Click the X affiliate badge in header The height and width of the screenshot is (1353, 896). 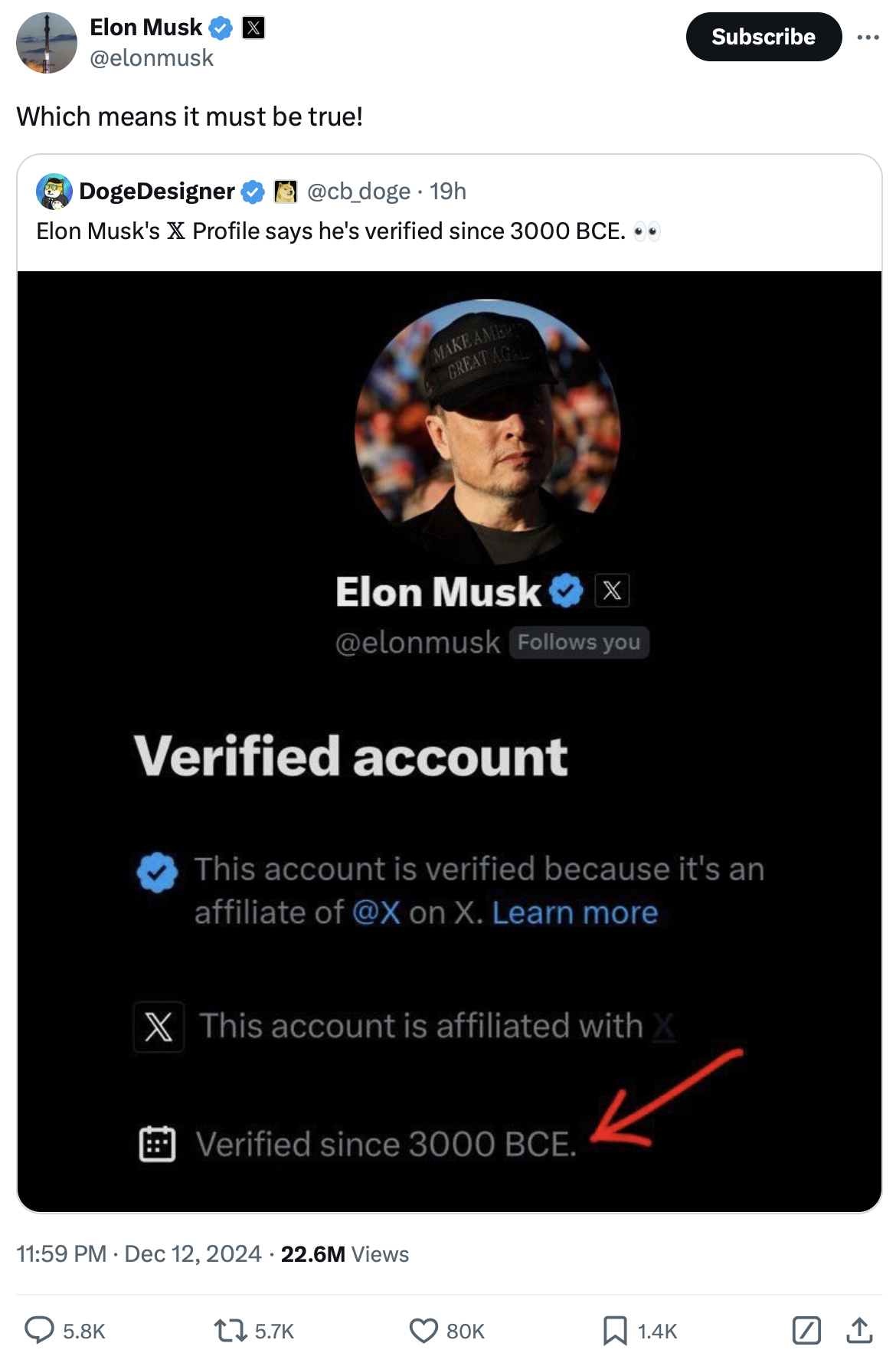(253, 28)
